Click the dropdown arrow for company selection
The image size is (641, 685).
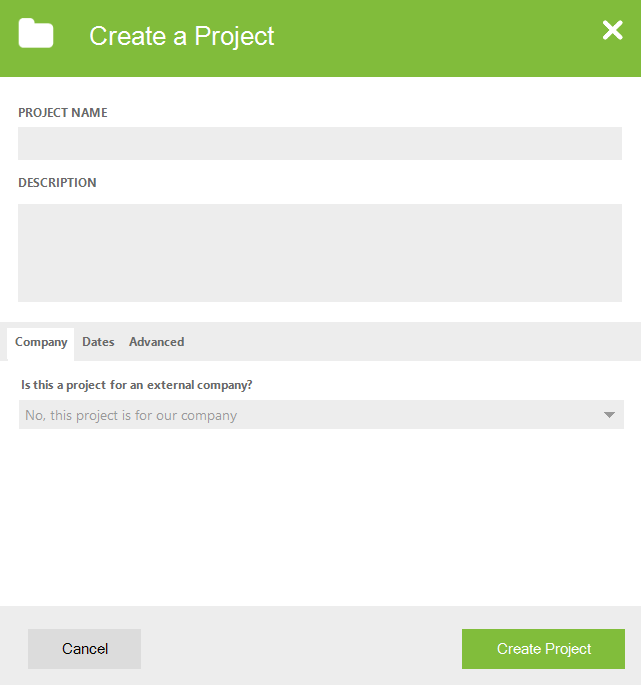[609, 415]
